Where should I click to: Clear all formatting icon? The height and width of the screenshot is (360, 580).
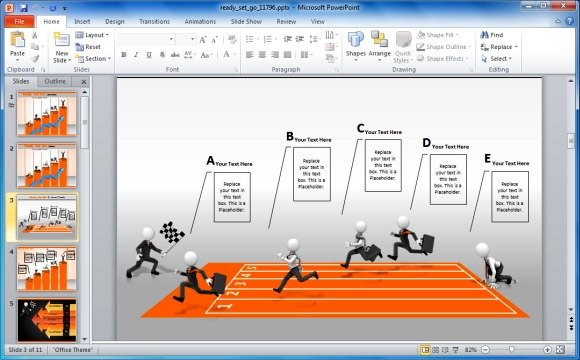(232, 39)
